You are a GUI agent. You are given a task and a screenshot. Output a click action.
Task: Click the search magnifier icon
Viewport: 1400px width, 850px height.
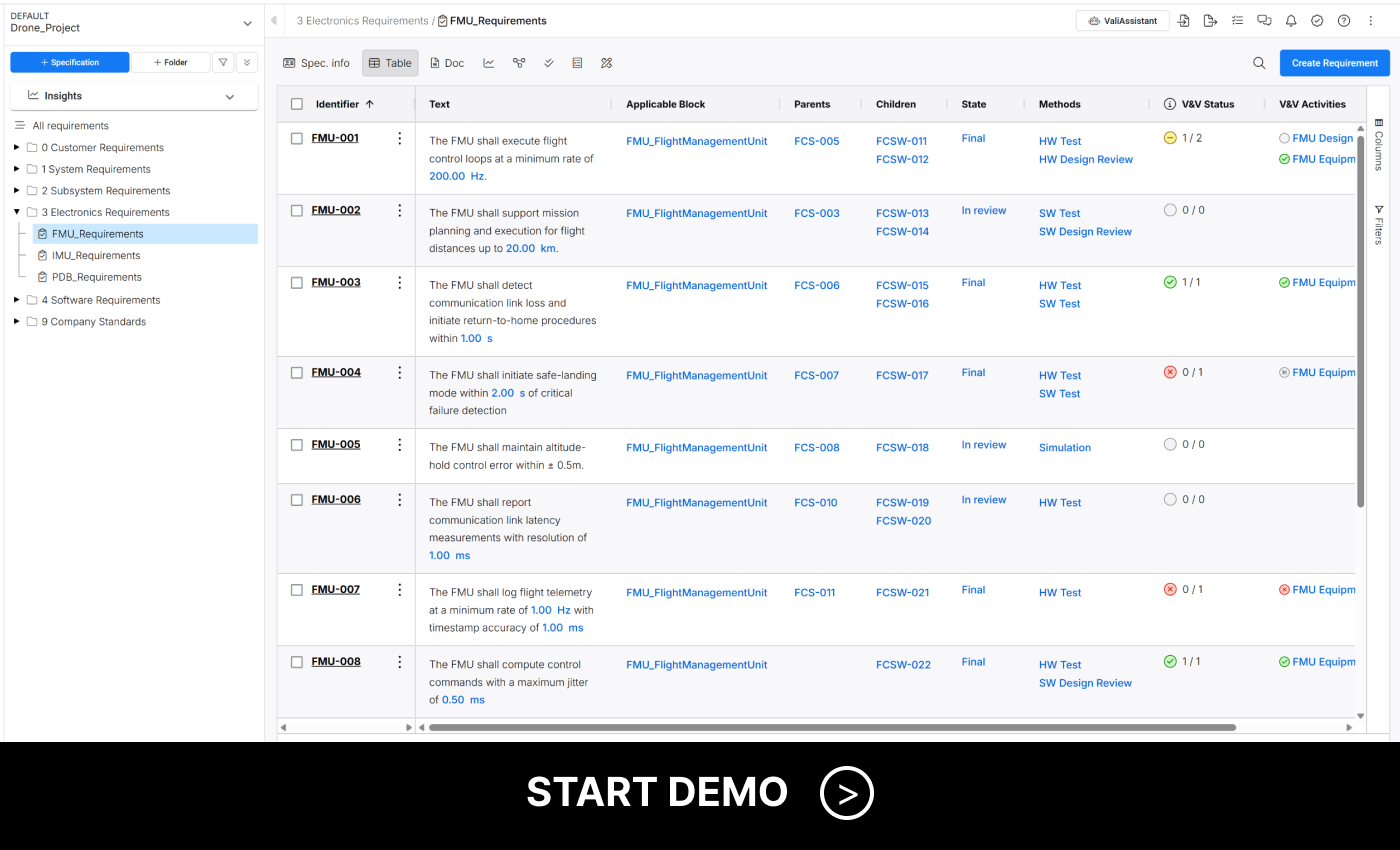pos(1259,63)
